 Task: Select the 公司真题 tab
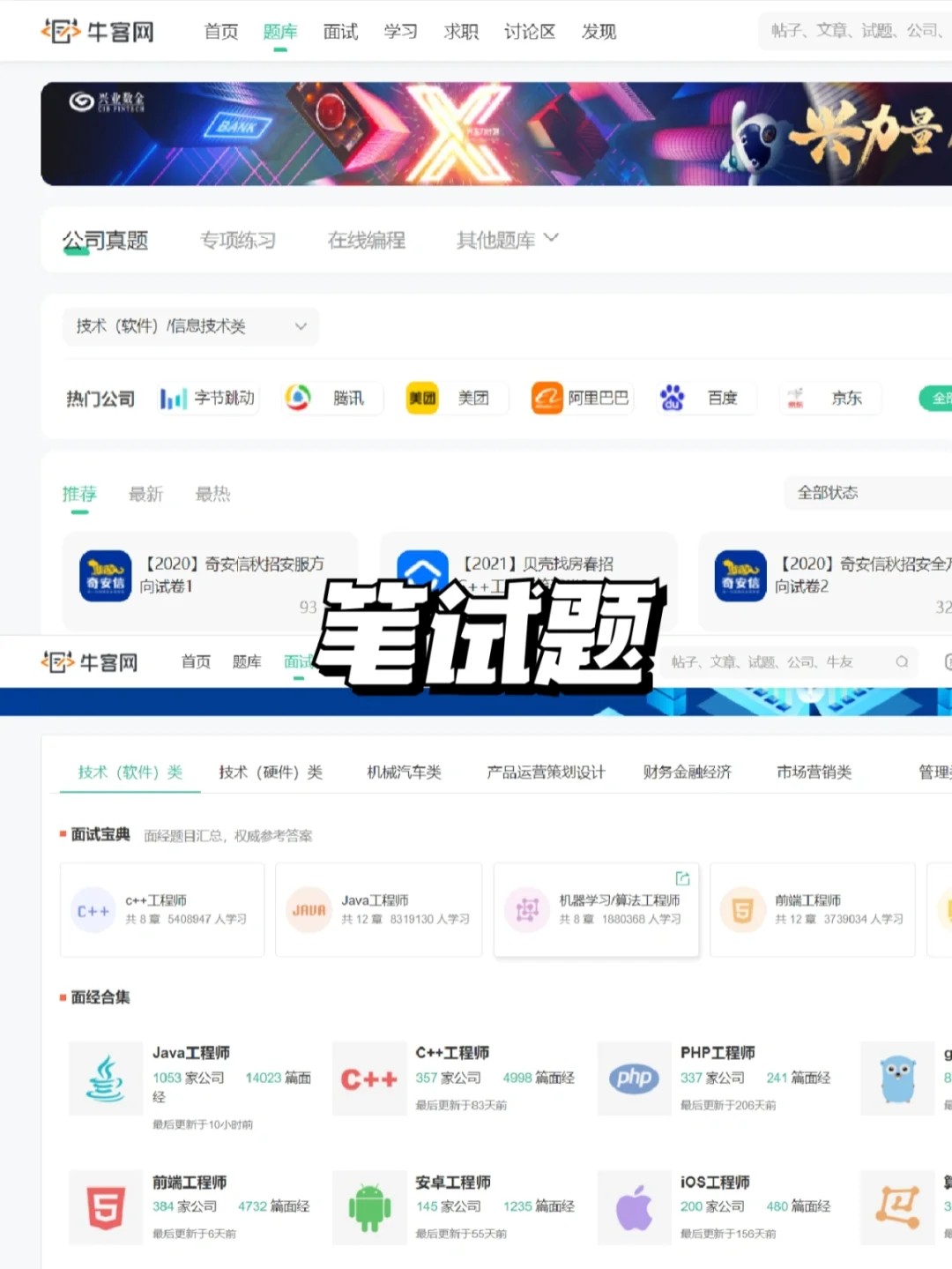[x=105, y=240]
